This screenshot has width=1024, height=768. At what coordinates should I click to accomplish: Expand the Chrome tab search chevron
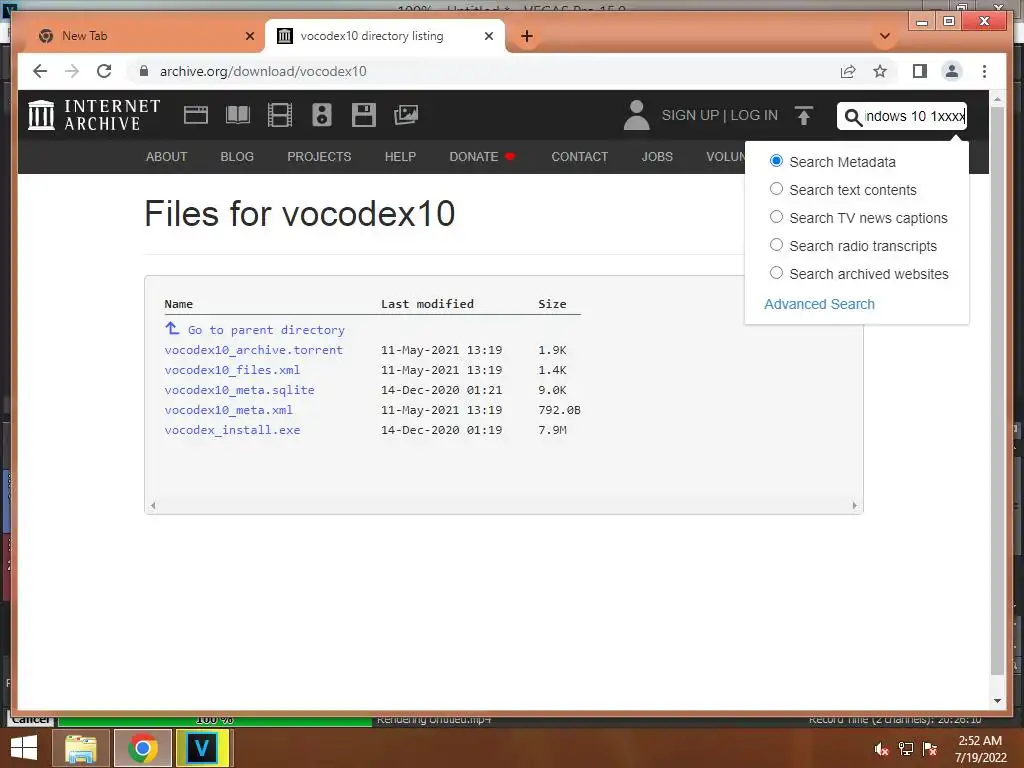pos(885,37)
